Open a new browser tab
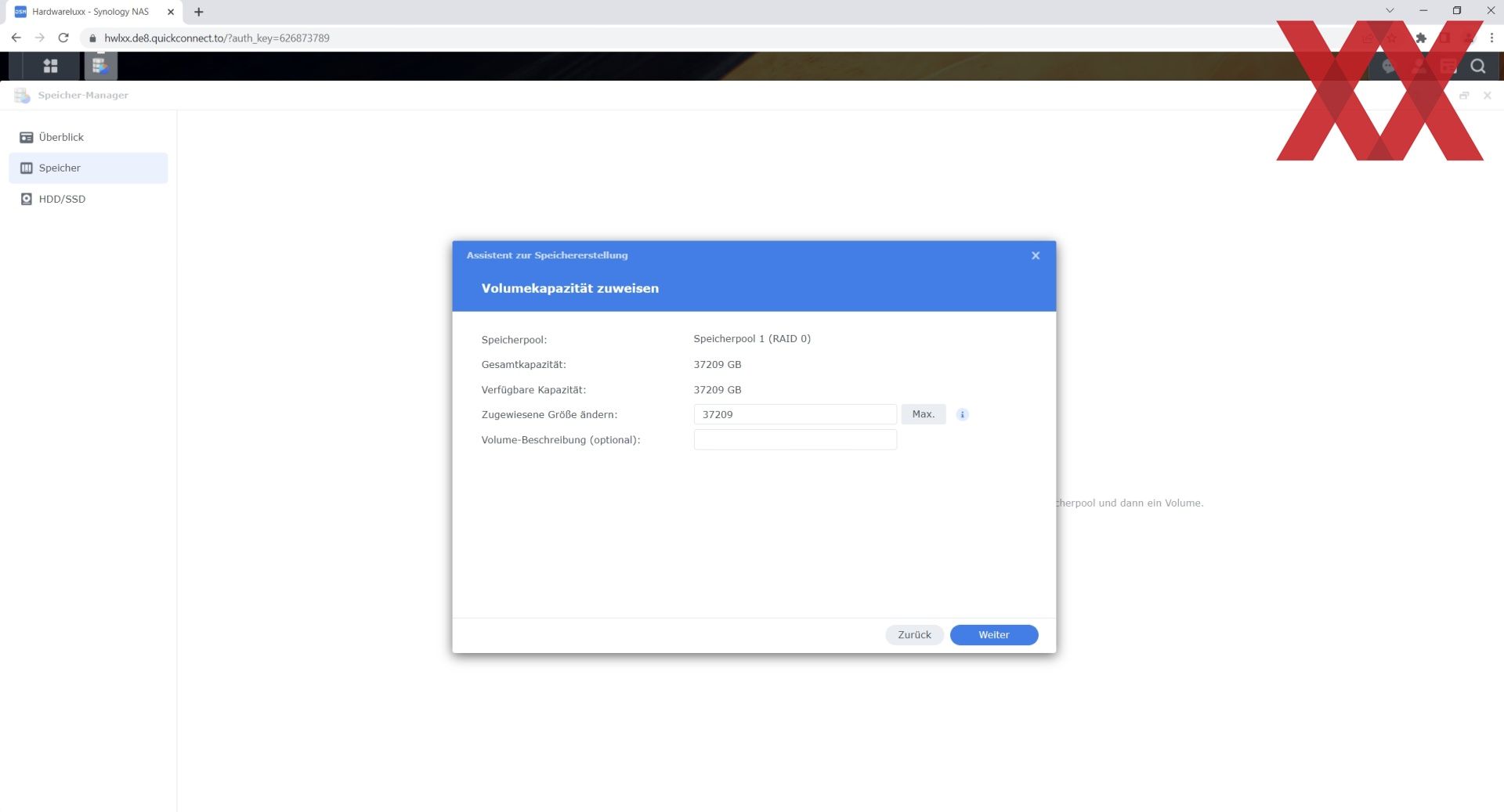This screenshot has height=812, width=1504. point(199,12)
